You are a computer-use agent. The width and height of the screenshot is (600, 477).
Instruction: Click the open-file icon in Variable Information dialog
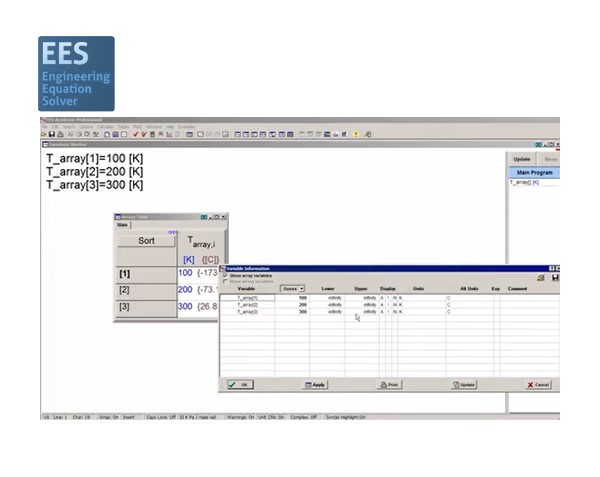(x=540, y=278)
